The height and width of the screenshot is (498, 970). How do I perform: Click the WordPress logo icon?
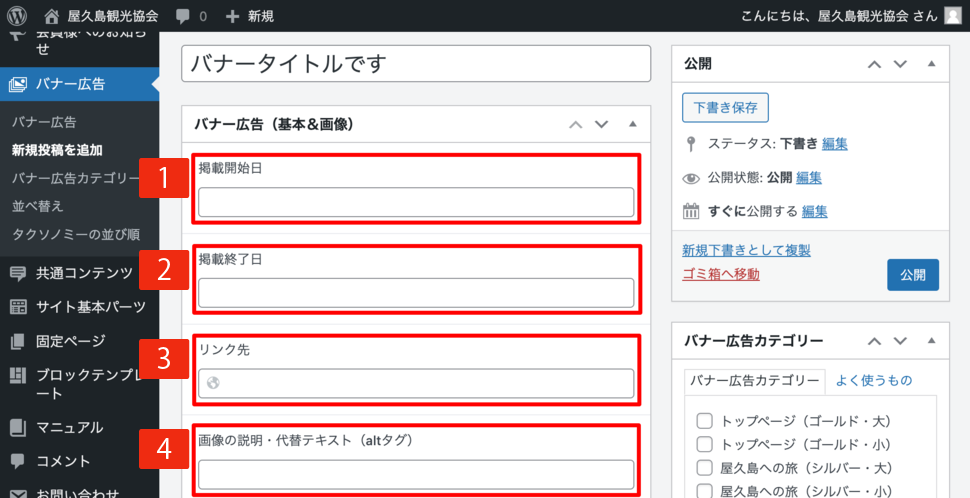16,16
